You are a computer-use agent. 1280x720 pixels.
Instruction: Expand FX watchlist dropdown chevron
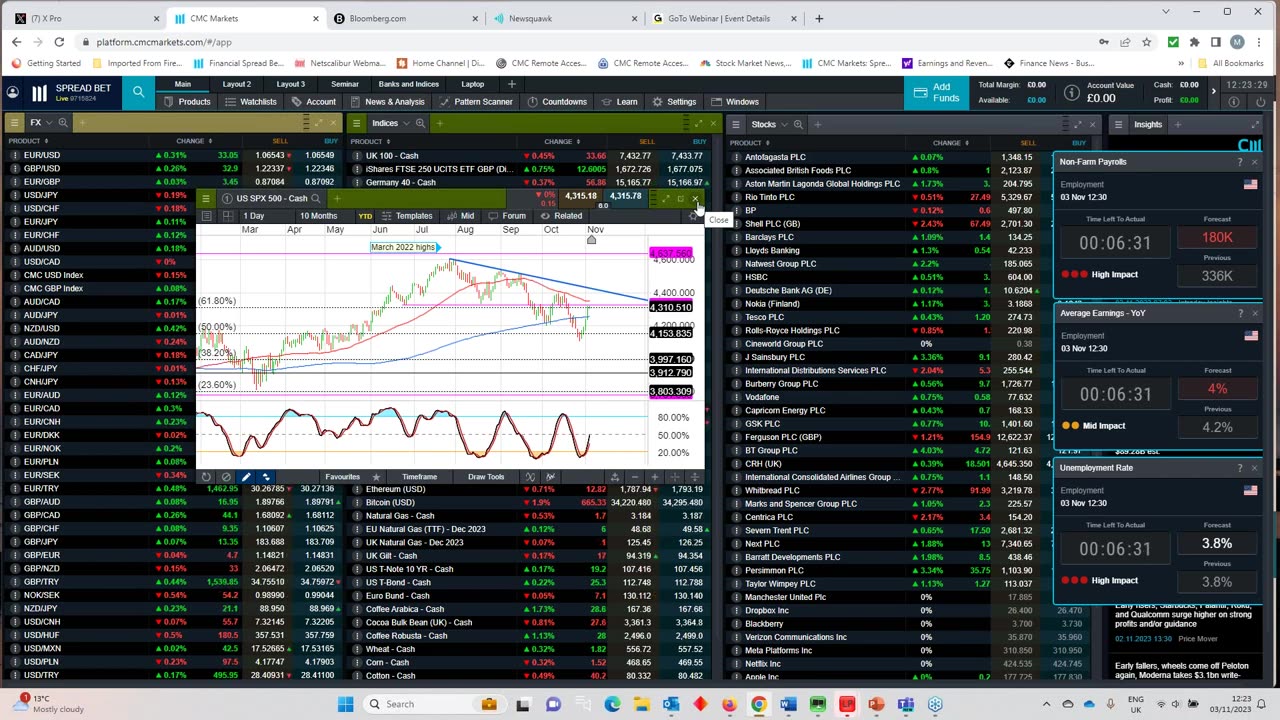tap(48, 123)
